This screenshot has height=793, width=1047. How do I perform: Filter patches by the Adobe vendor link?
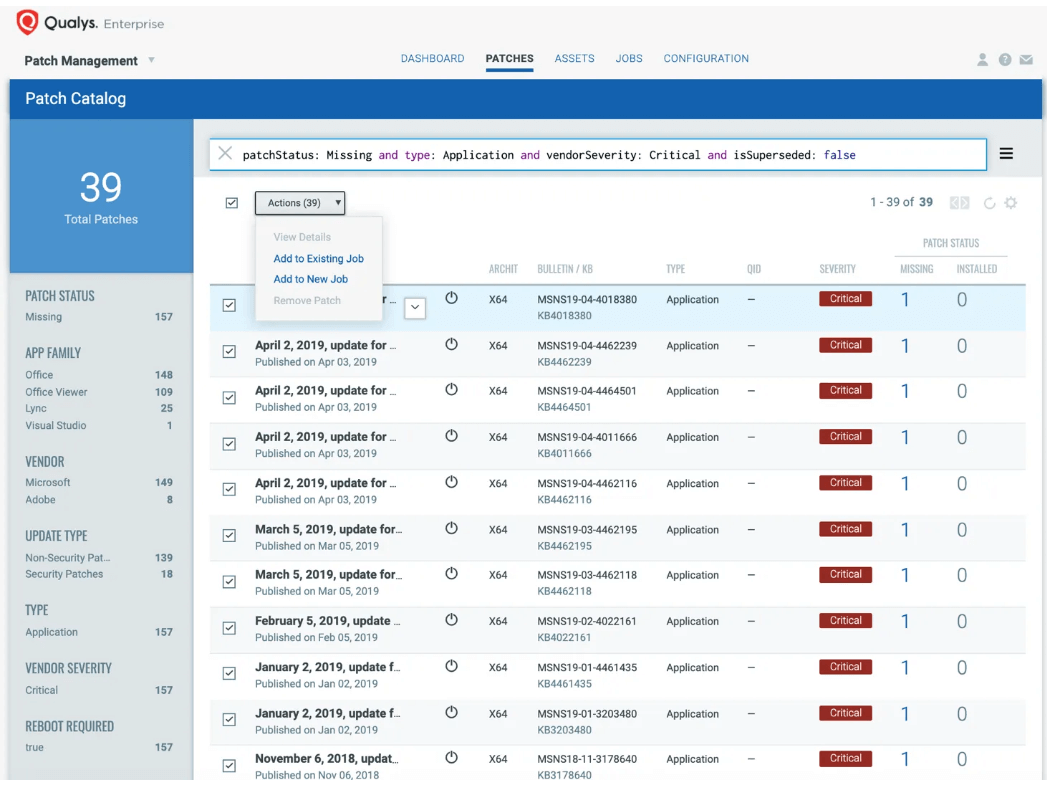(40, 501)
